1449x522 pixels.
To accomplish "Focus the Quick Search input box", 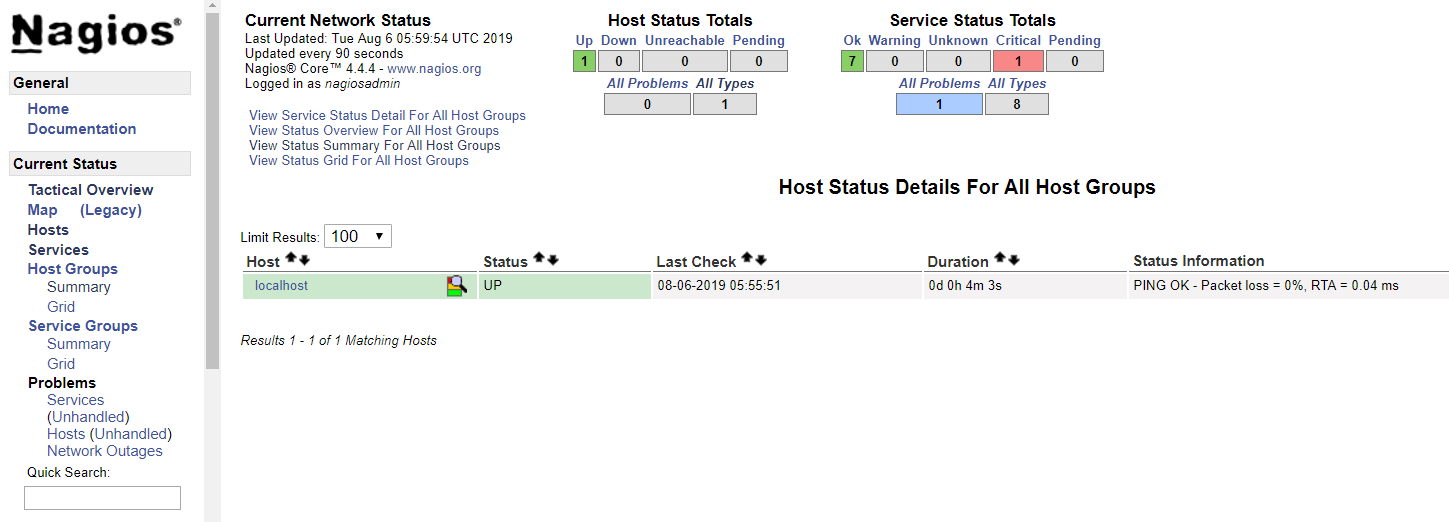I will tap(102, 498).
